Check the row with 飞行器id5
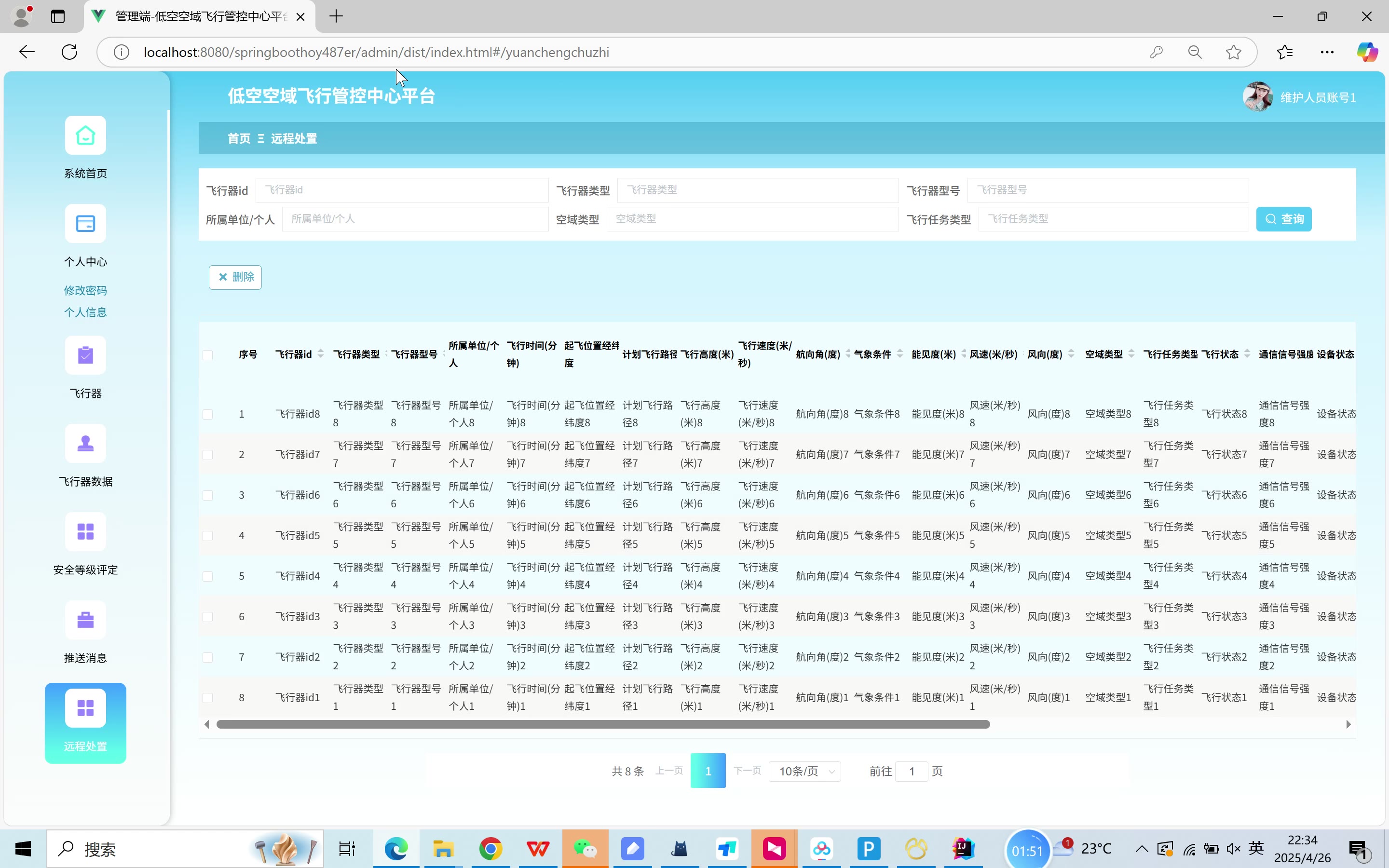 208,536
